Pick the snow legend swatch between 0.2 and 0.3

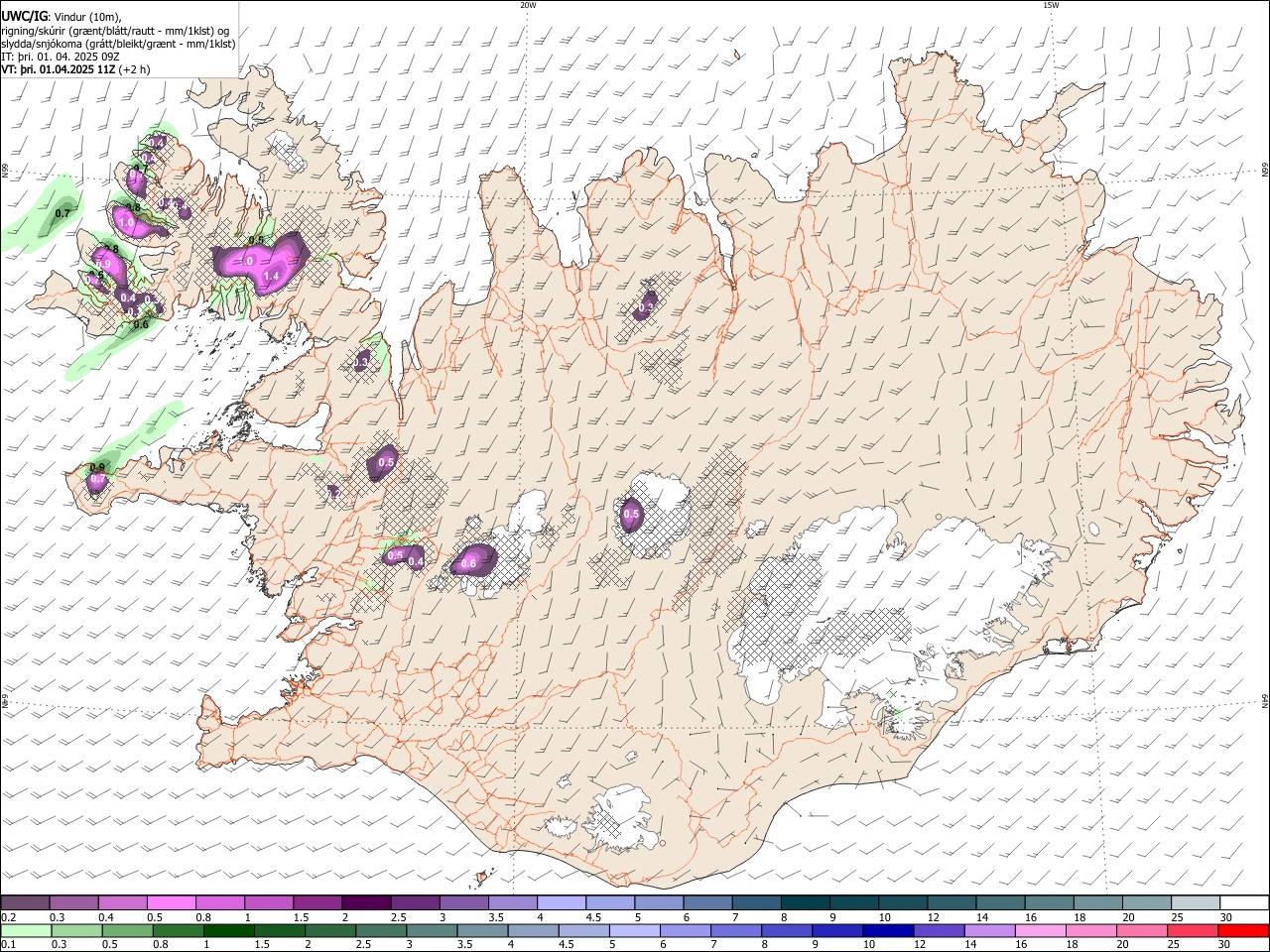(x=26, y=902)
